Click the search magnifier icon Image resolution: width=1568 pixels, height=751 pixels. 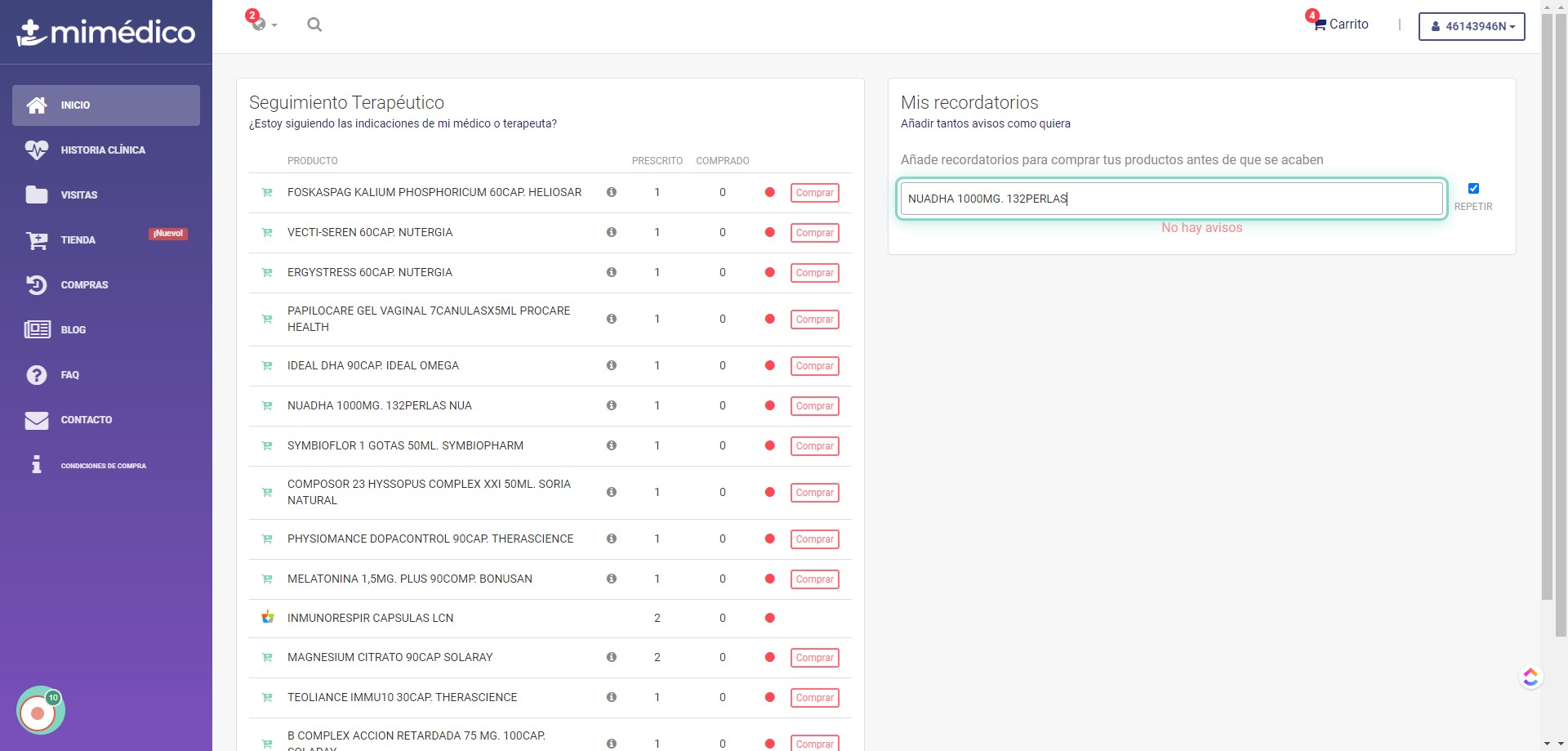point(314,25)
